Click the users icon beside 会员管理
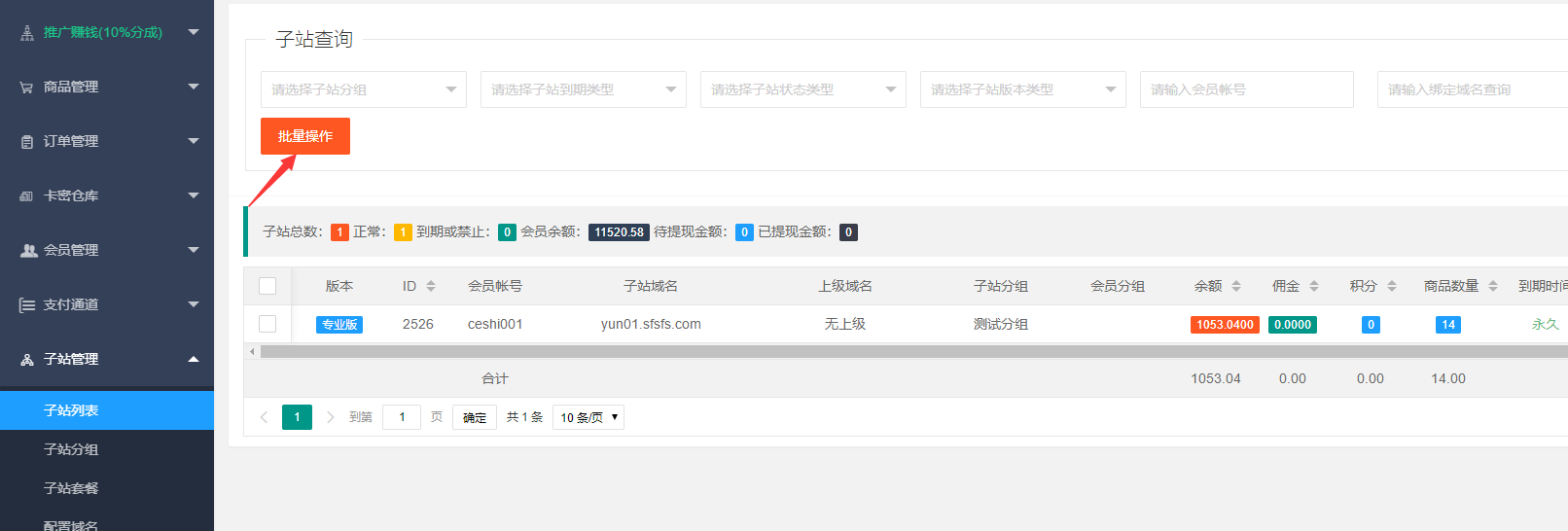 (28, 251)
